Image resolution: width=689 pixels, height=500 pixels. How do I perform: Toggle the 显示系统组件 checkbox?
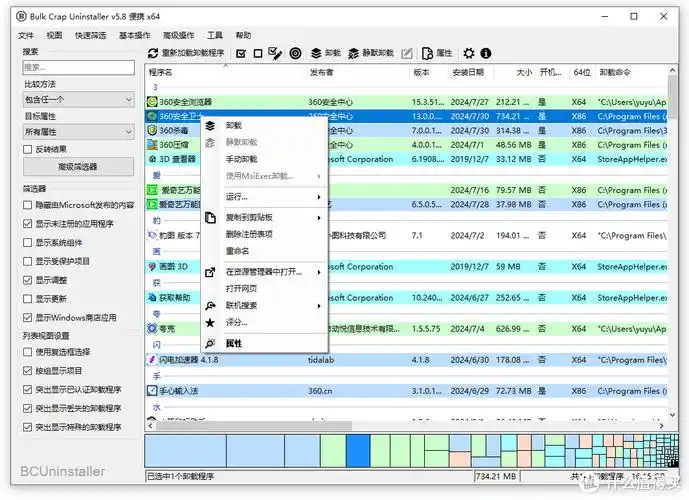point(27,243)
